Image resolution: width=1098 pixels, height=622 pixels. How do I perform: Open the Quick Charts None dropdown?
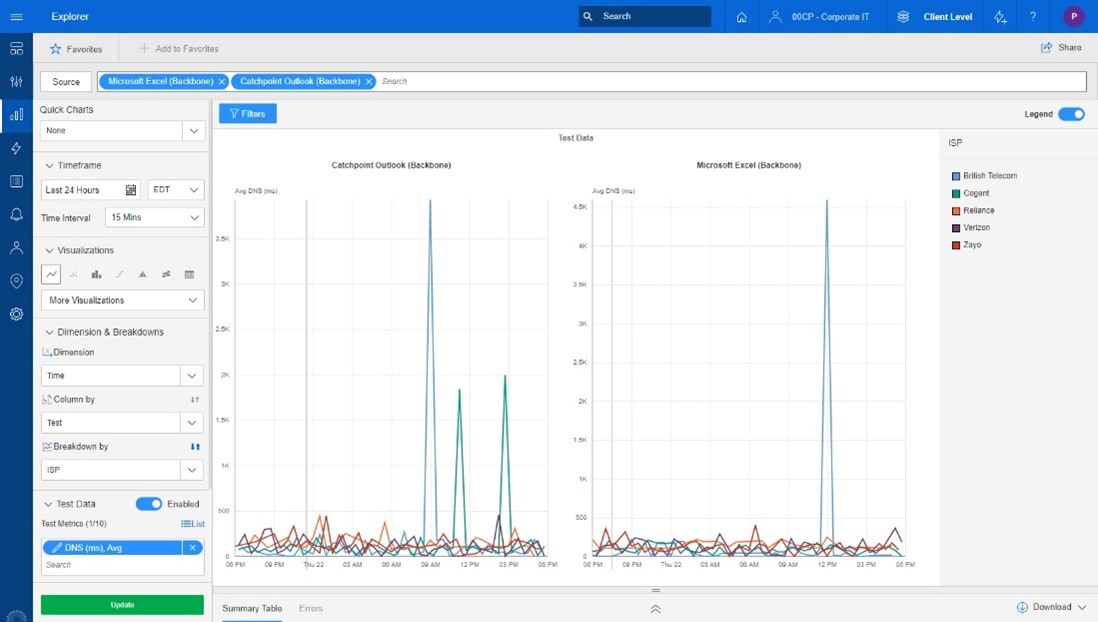[x=122, y=130]
